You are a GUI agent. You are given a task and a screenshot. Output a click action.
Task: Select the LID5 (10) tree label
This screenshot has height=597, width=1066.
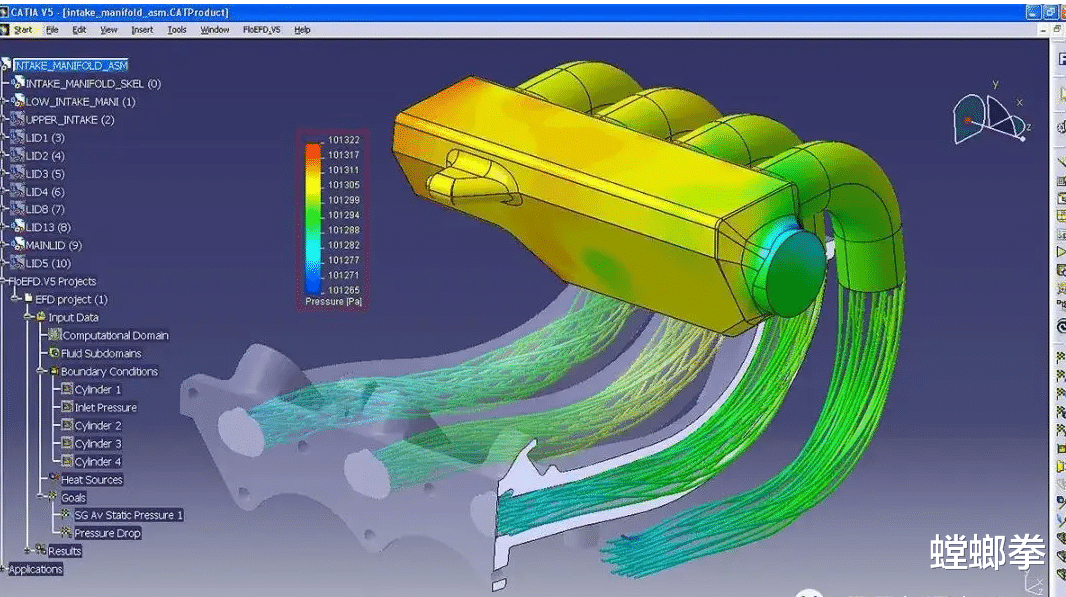click(48, 263)
